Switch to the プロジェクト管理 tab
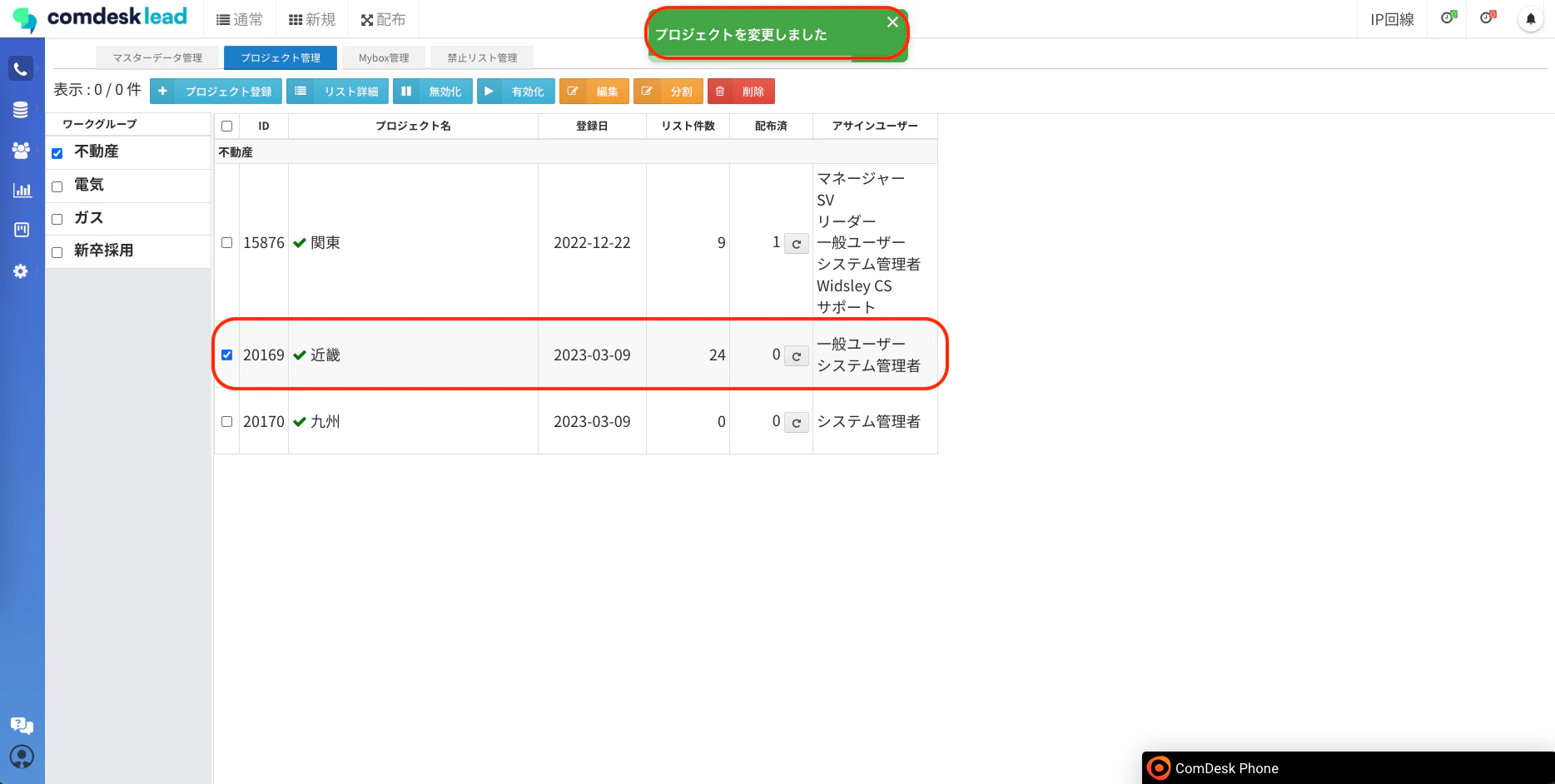This screenshot has height=784, width=1555. [x=281, y=57]
